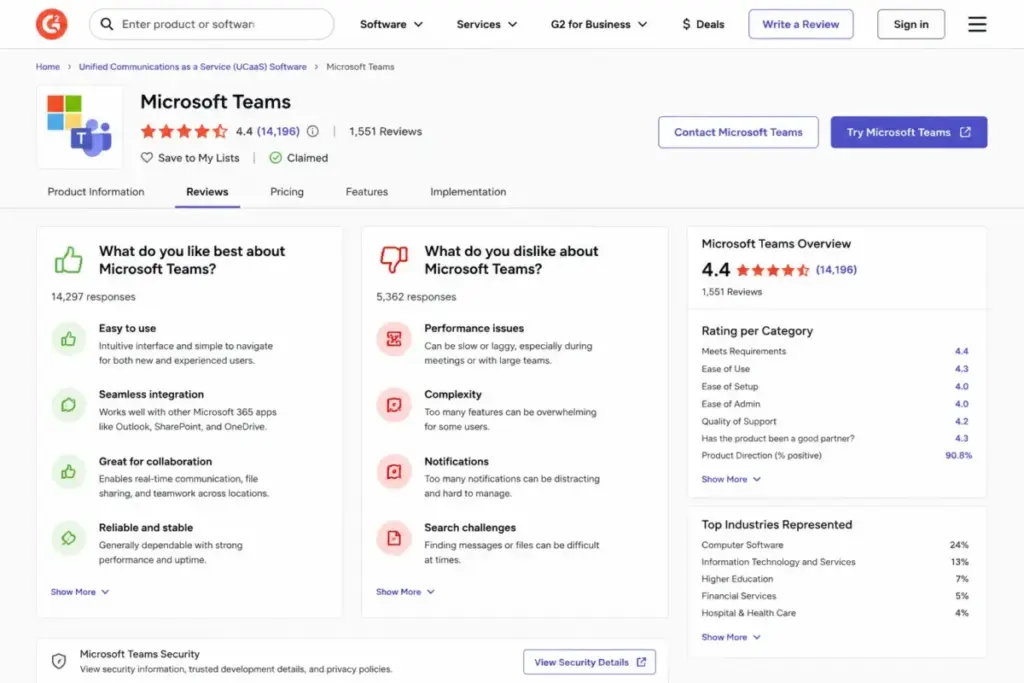Expand Show More under likes list
The width and height of the screenshot is (1024, 683).
[80, 592]
